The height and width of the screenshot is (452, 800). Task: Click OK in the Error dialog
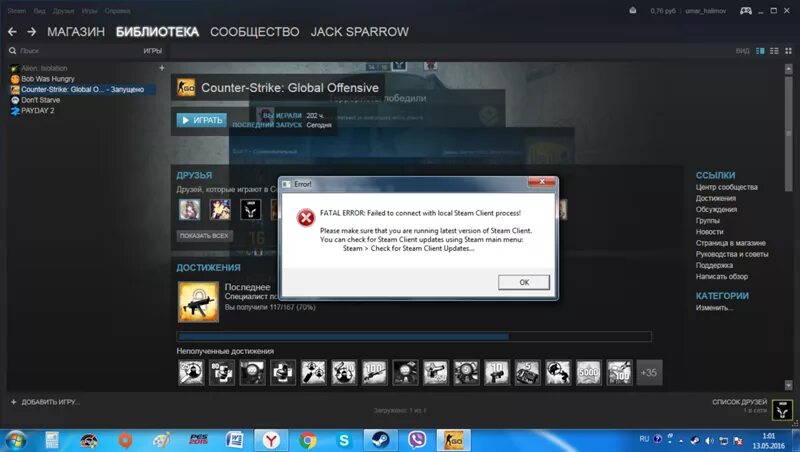pos(524,282)
